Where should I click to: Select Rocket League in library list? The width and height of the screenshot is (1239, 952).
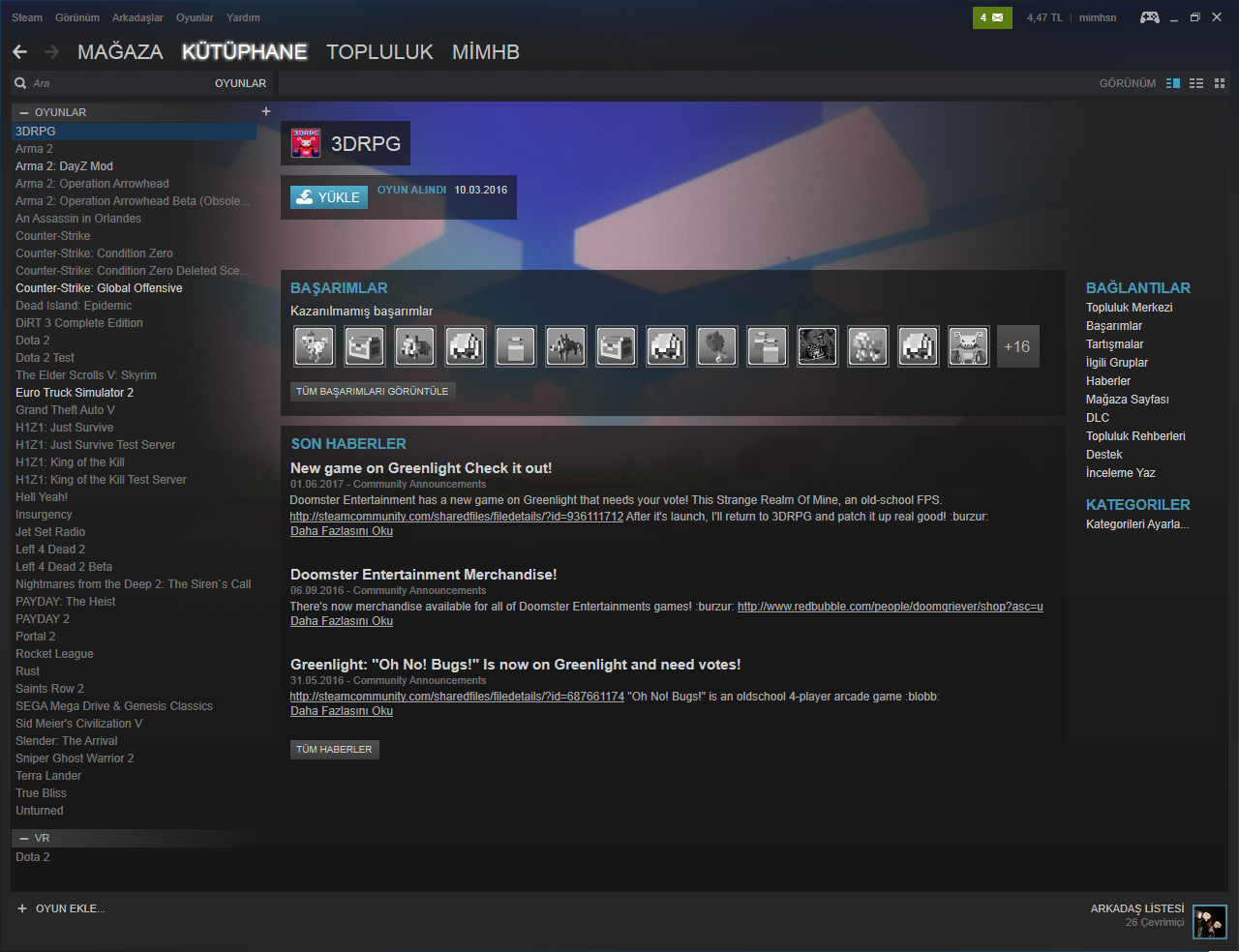pyautogui.click(x=54, y=654)
